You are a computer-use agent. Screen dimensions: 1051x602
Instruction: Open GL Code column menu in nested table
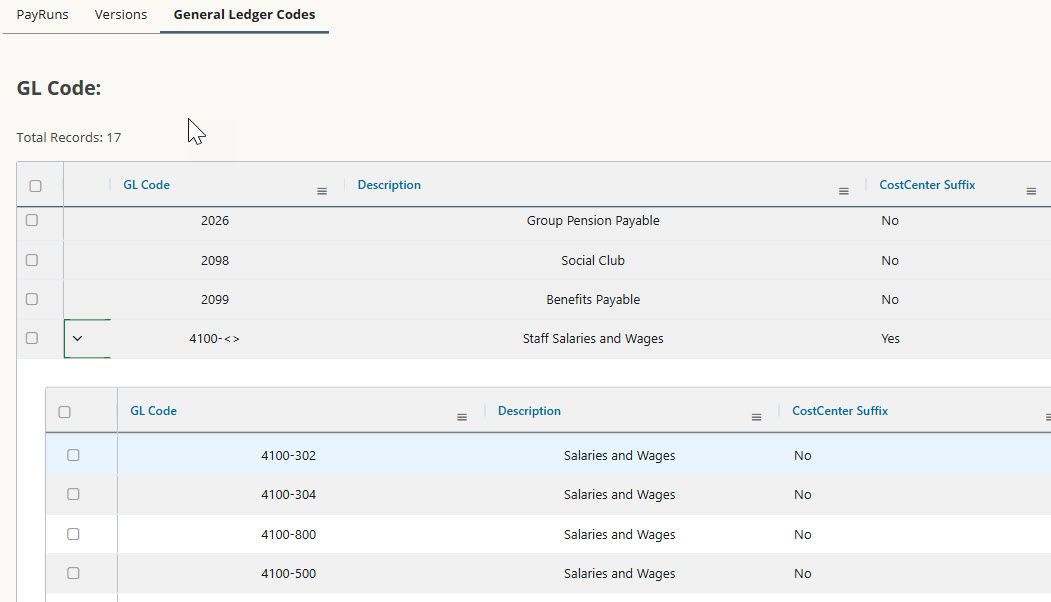point(462,417)
